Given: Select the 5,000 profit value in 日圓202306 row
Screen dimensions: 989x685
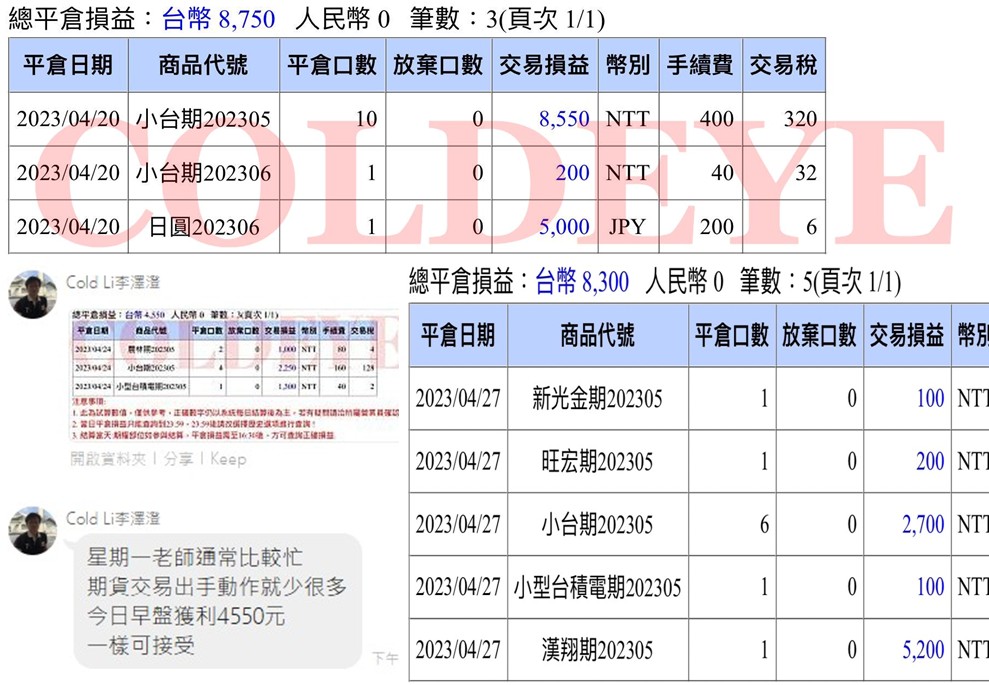Looking at the screenshot, I should [x=564, y=227].
